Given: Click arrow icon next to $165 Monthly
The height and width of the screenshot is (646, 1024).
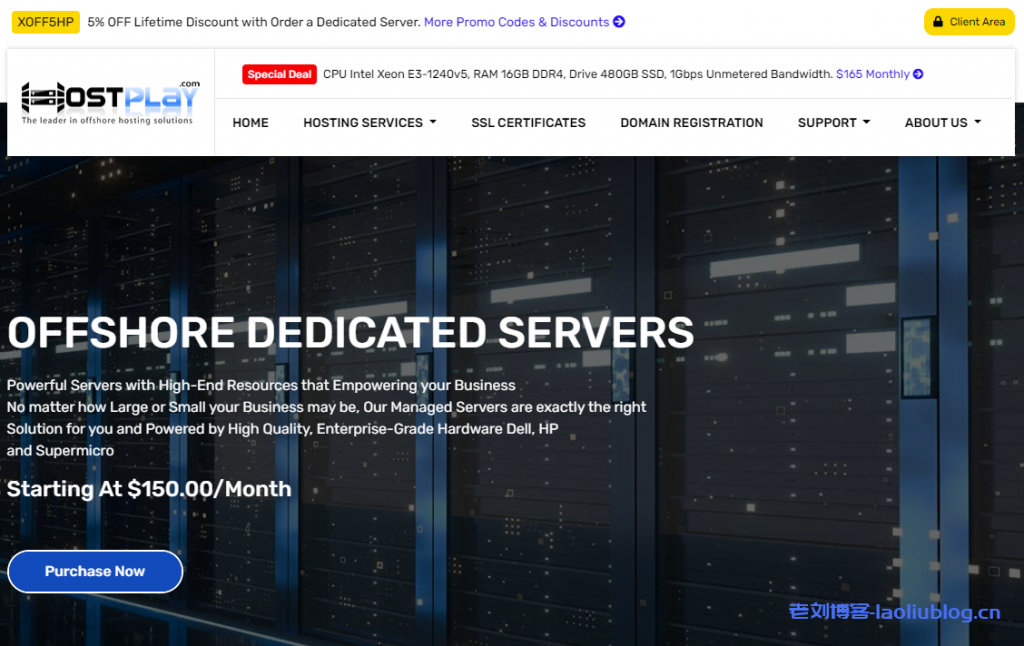Looking at the screenshot, I should point(918,74).
